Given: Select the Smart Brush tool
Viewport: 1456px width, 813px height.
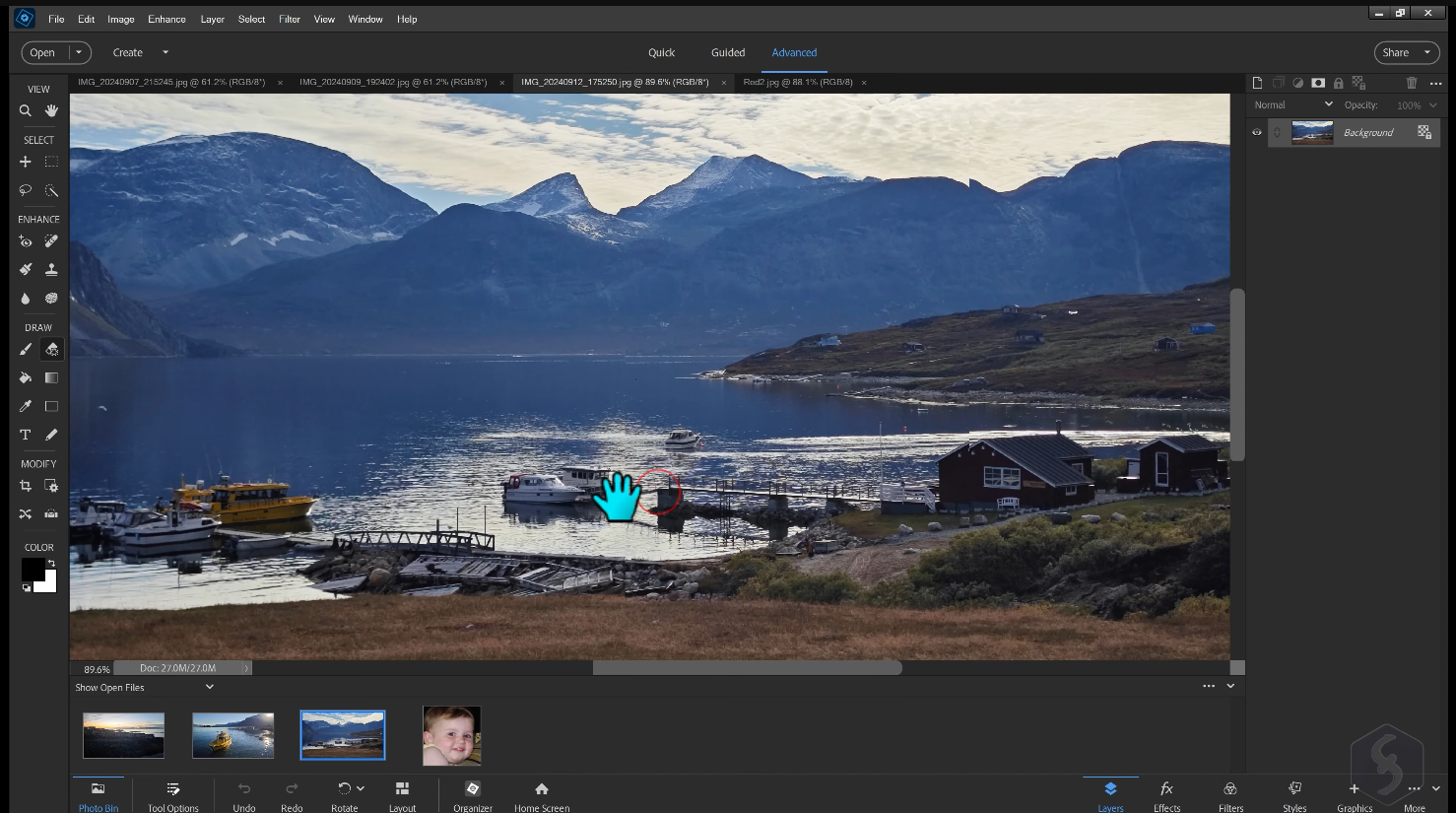Looking at the screenshot, I should pos(26,269).
